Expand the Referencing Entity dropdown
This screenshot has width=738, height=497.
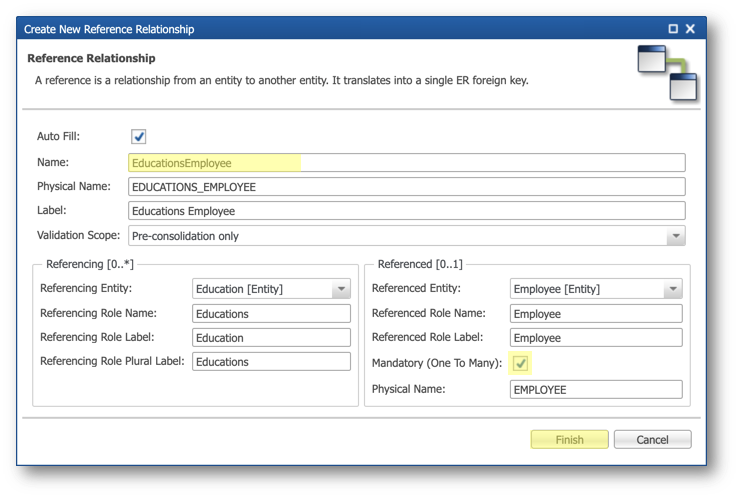[341, 289]
